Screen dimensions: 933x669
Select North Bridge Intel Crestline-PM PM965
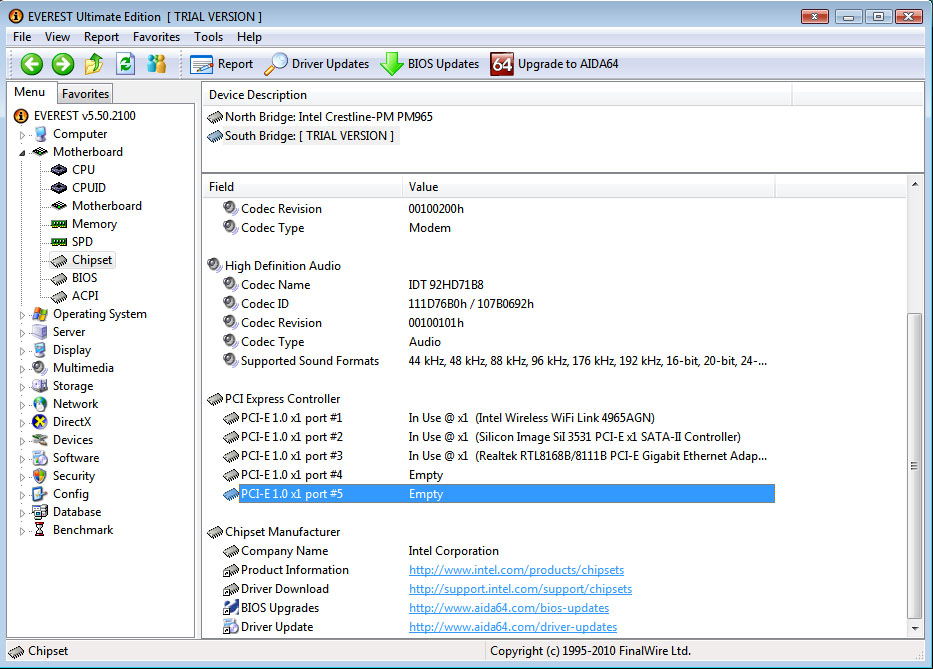click(320, 117)
